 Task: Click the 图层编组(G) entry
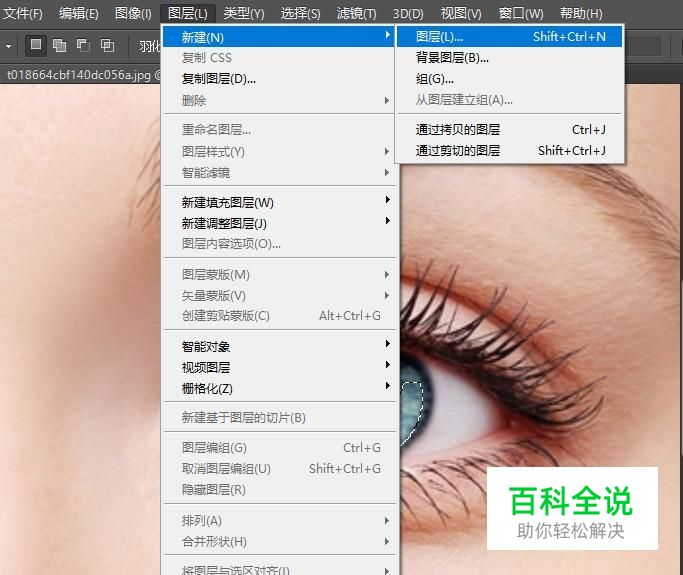coord(279,447)
